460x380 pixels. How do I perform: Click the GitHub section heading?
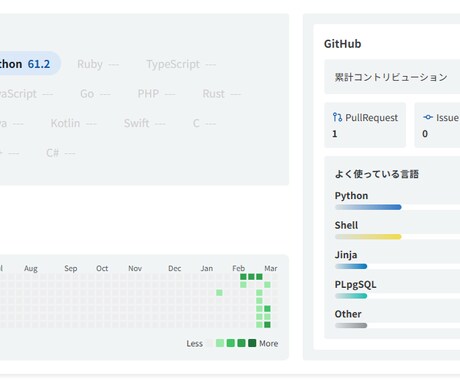coord(342,44)
